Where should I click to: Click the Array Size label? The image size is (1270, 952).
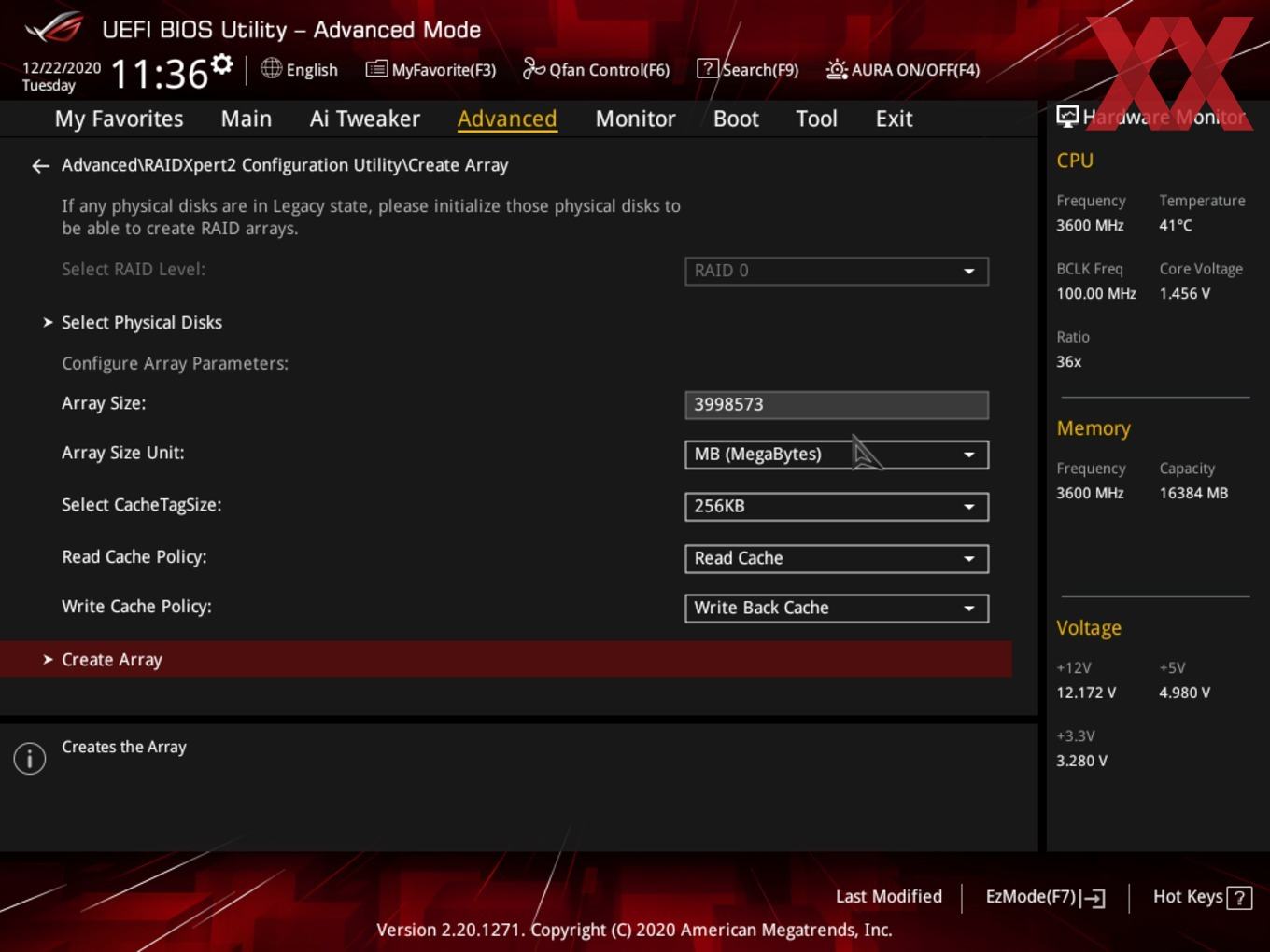(x=104, y=404)
